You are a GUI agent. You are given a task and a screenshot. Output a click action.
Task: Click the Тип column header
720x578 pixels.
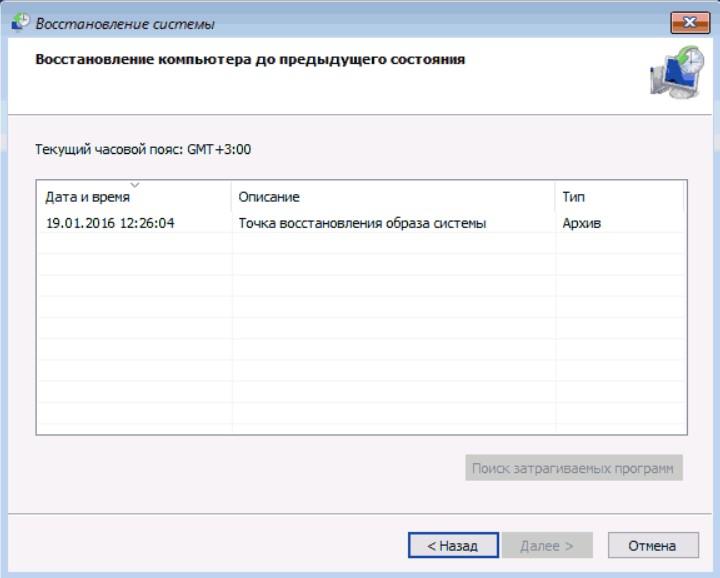619,196
